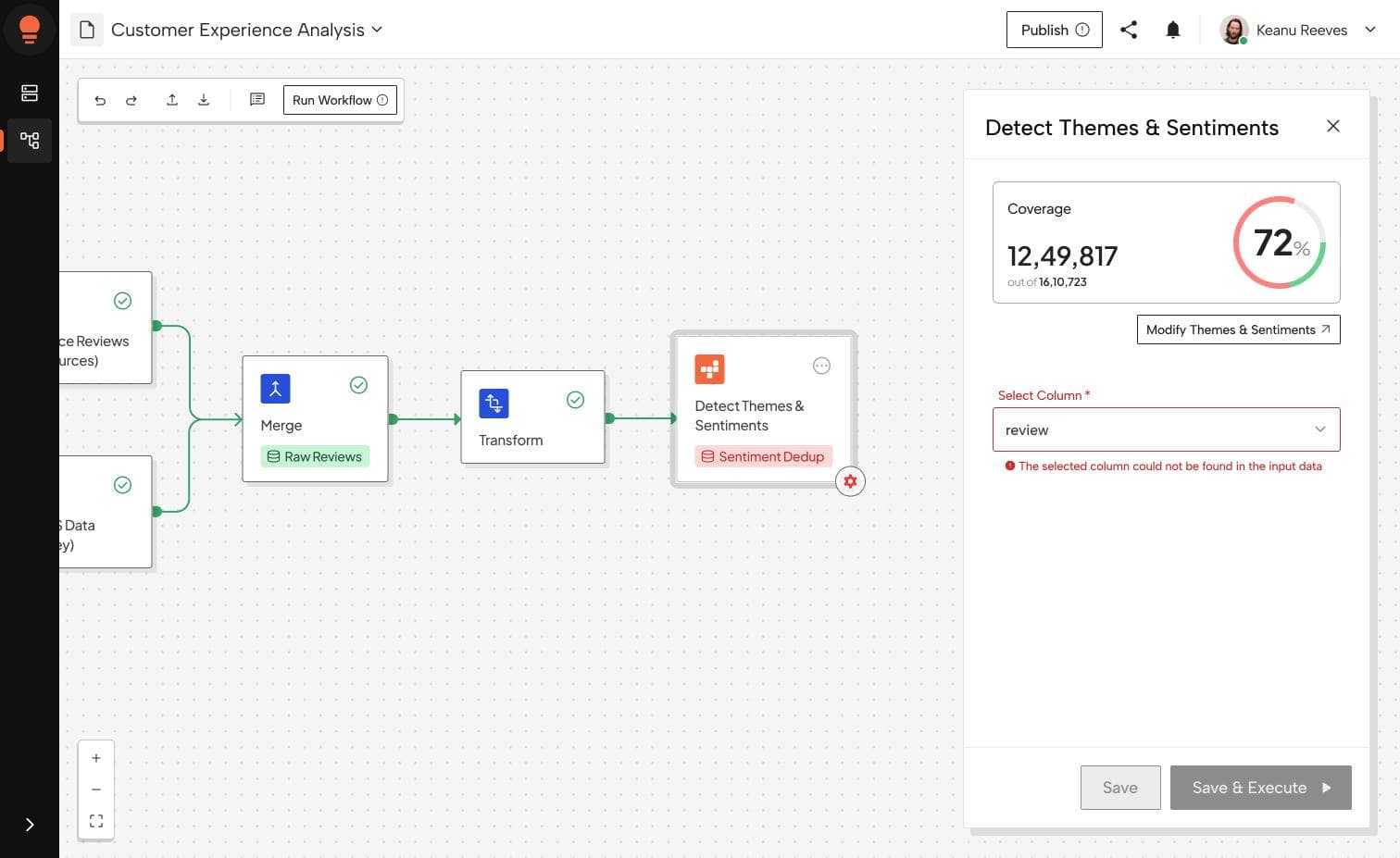Image resolution: width=1400 pixels, height=858 pixels.
Task: Click Keanu Reeves profile avatar
Action: click(x=1234, y=30)
